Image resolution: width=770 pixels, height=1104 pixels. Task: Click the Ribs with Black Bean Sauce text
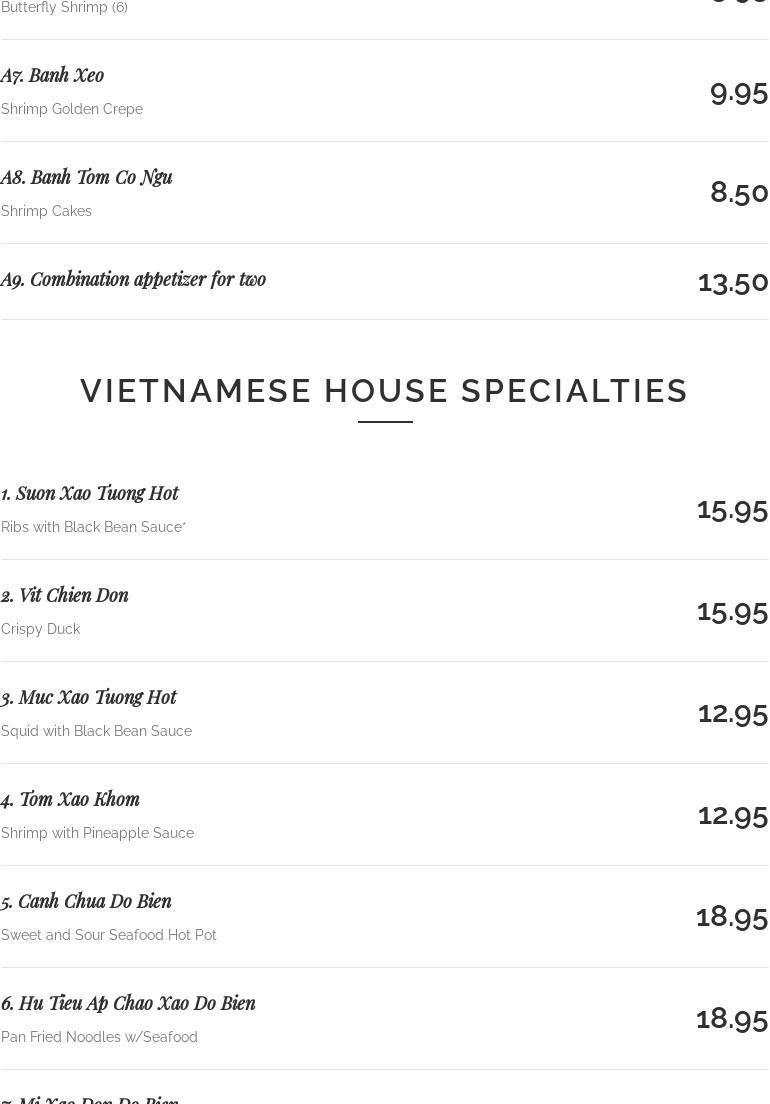pos(93,527)
